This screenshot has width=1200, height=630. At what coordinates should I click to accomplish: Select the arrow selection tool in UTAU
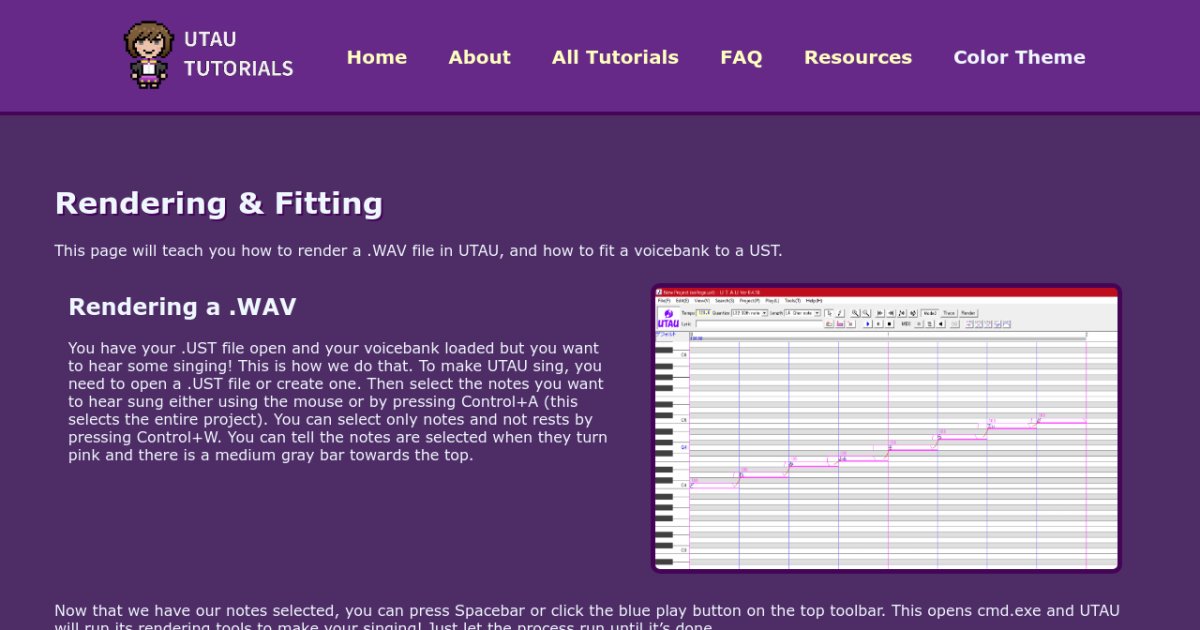[828, 313]
